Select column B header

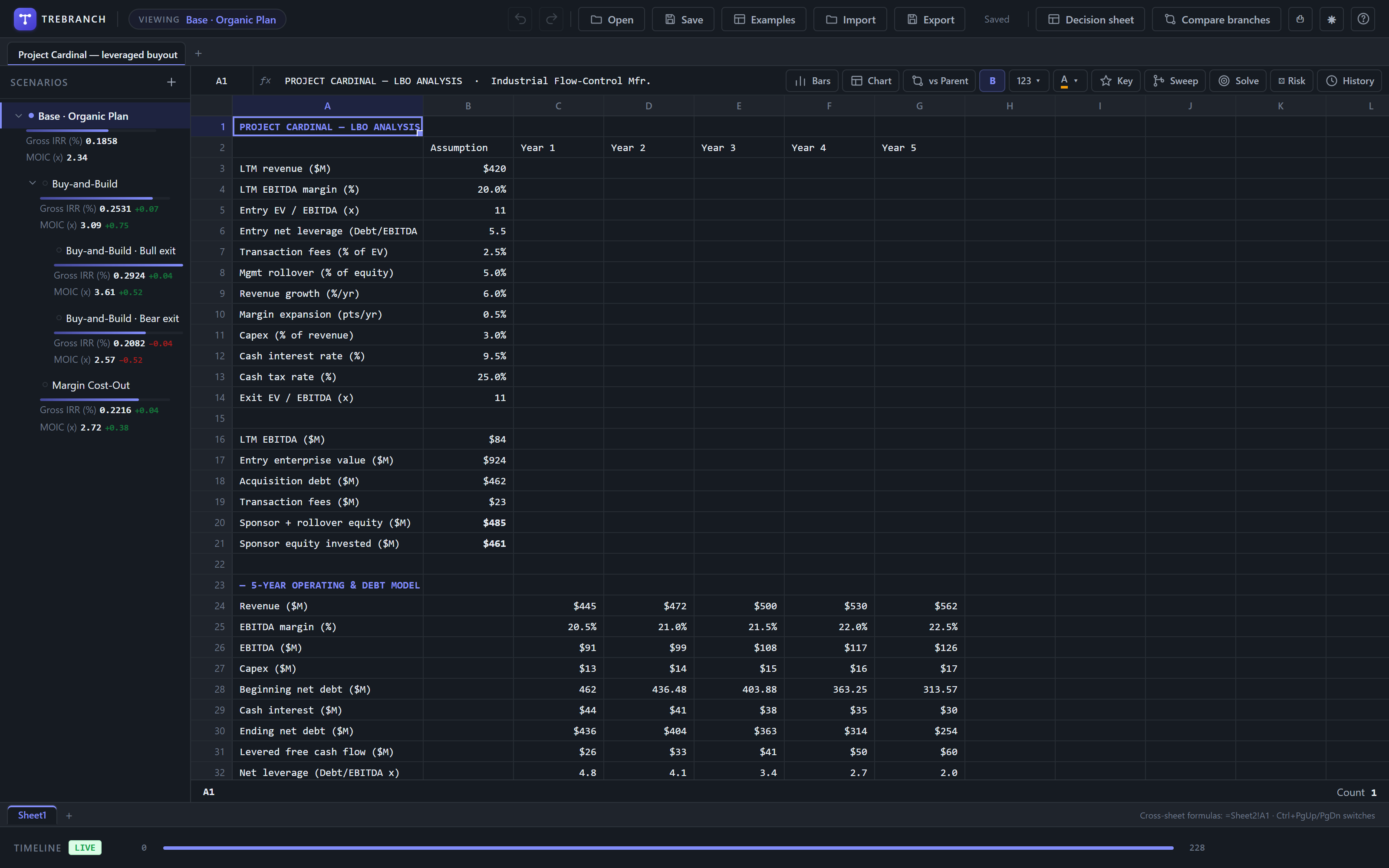(468, 105)
